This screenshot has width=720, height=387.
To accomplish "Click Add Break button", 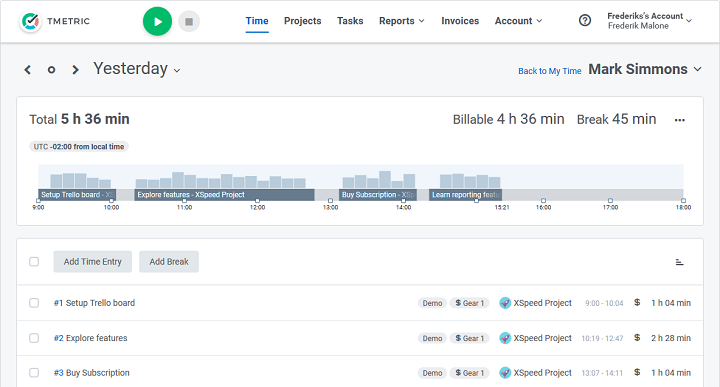I will click(x=169, y=262).
